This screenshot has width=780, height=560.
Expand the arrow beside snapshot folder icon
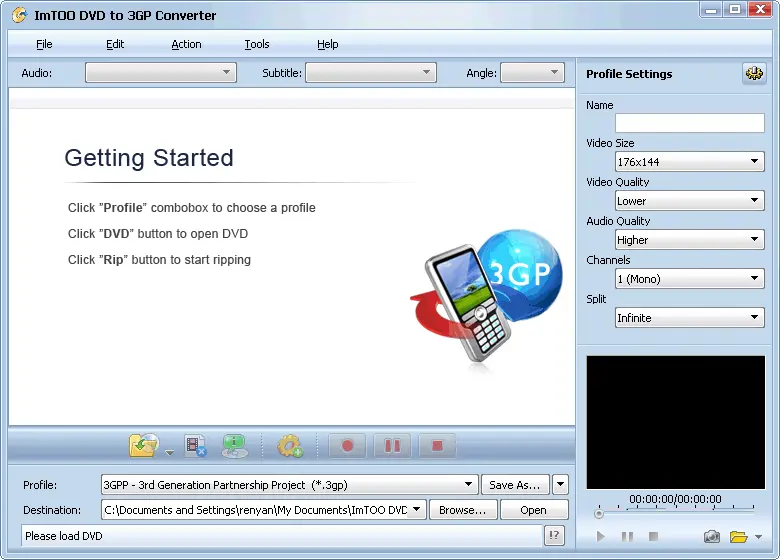758,537
